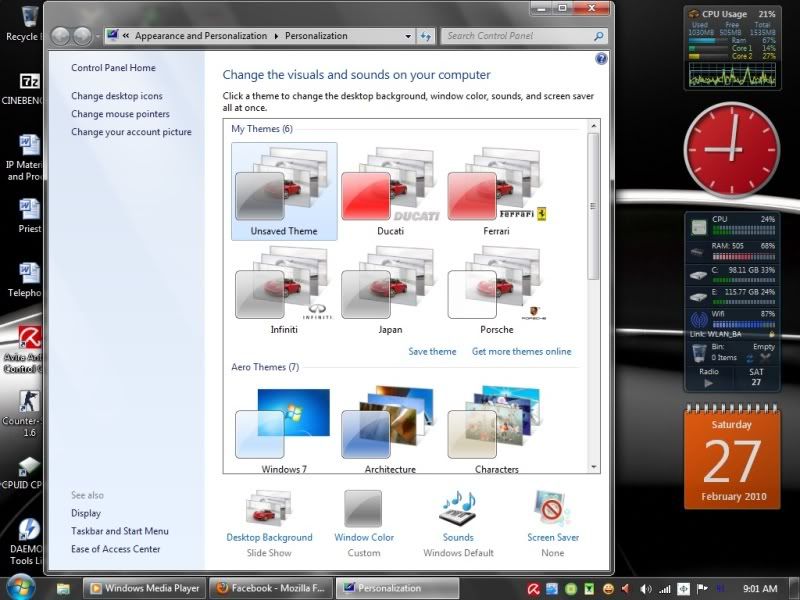Click the volume speaker tray icon
800x600 pixels.
coord(645,589)
